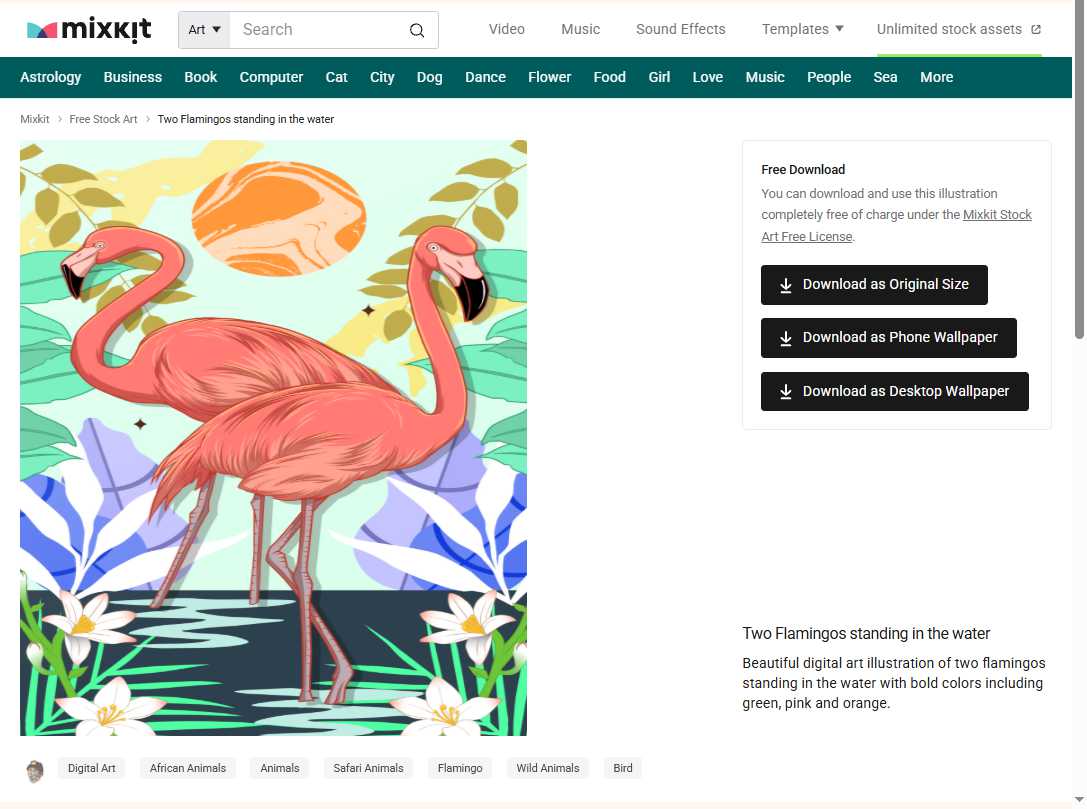Click the flamingo illustration preview
The width and height of the screenshot is (1087, 809).
click(x=273, y=438)
